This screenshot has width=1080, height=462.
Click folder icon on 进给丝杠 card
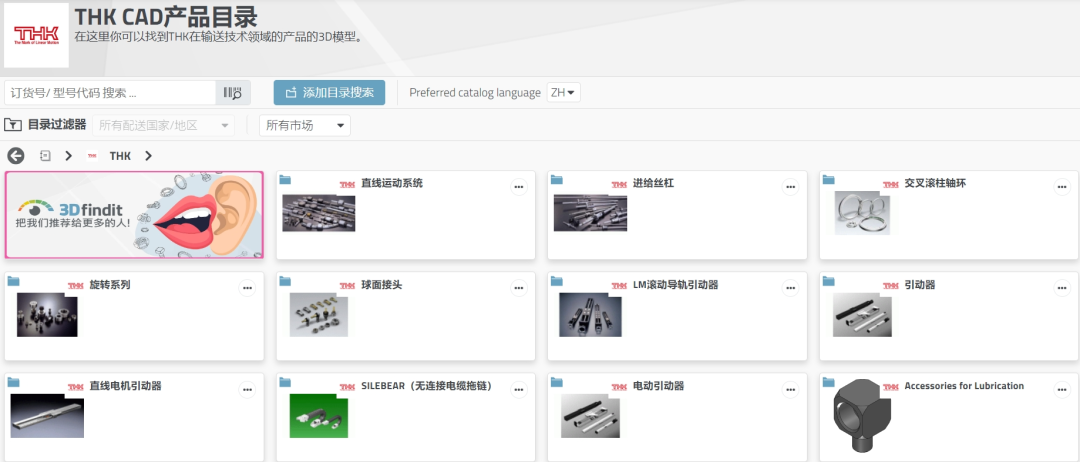(557, 180)
